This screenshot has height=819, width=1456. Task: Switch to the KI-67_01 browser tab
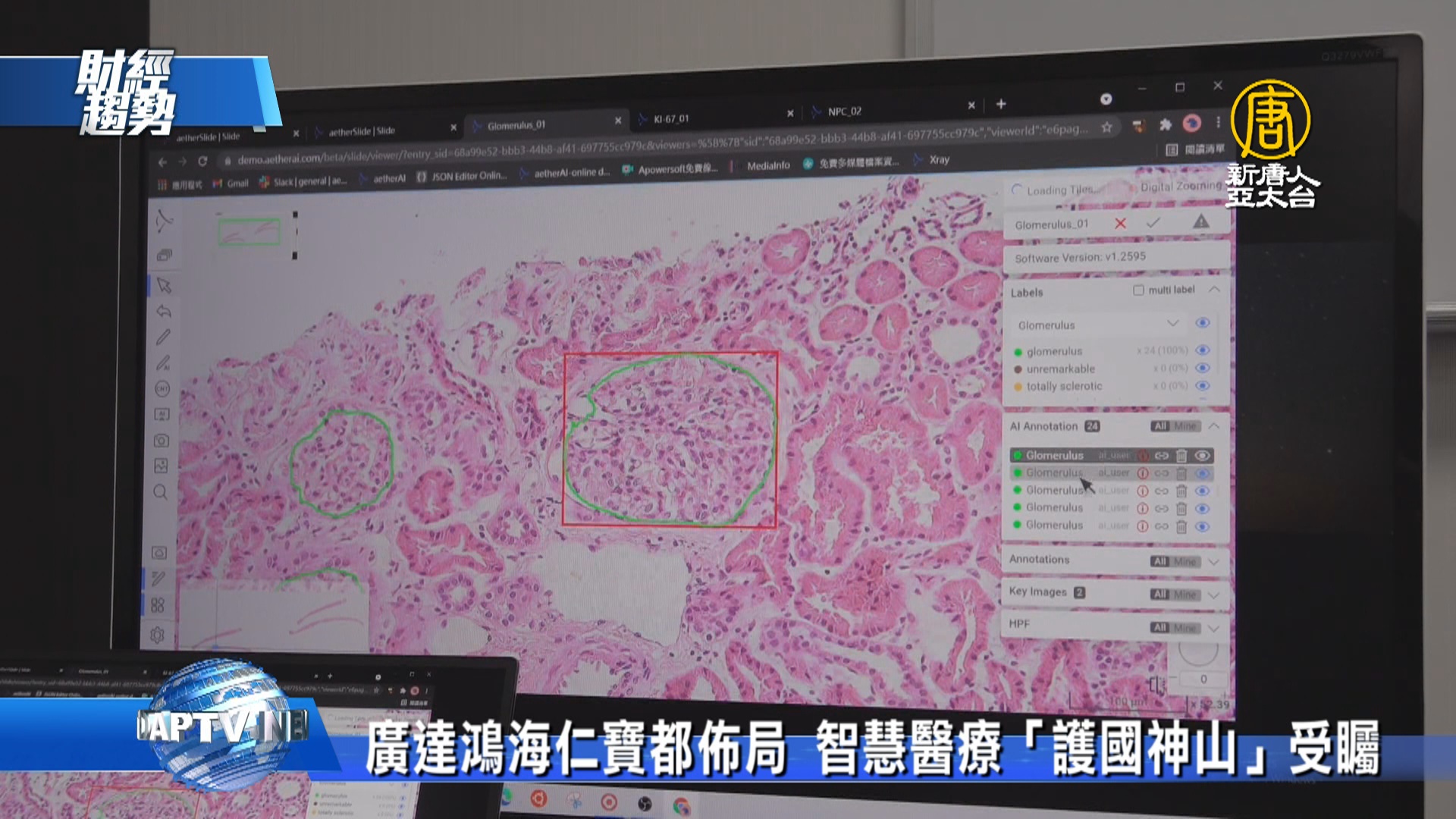click(x=672, y=119)
